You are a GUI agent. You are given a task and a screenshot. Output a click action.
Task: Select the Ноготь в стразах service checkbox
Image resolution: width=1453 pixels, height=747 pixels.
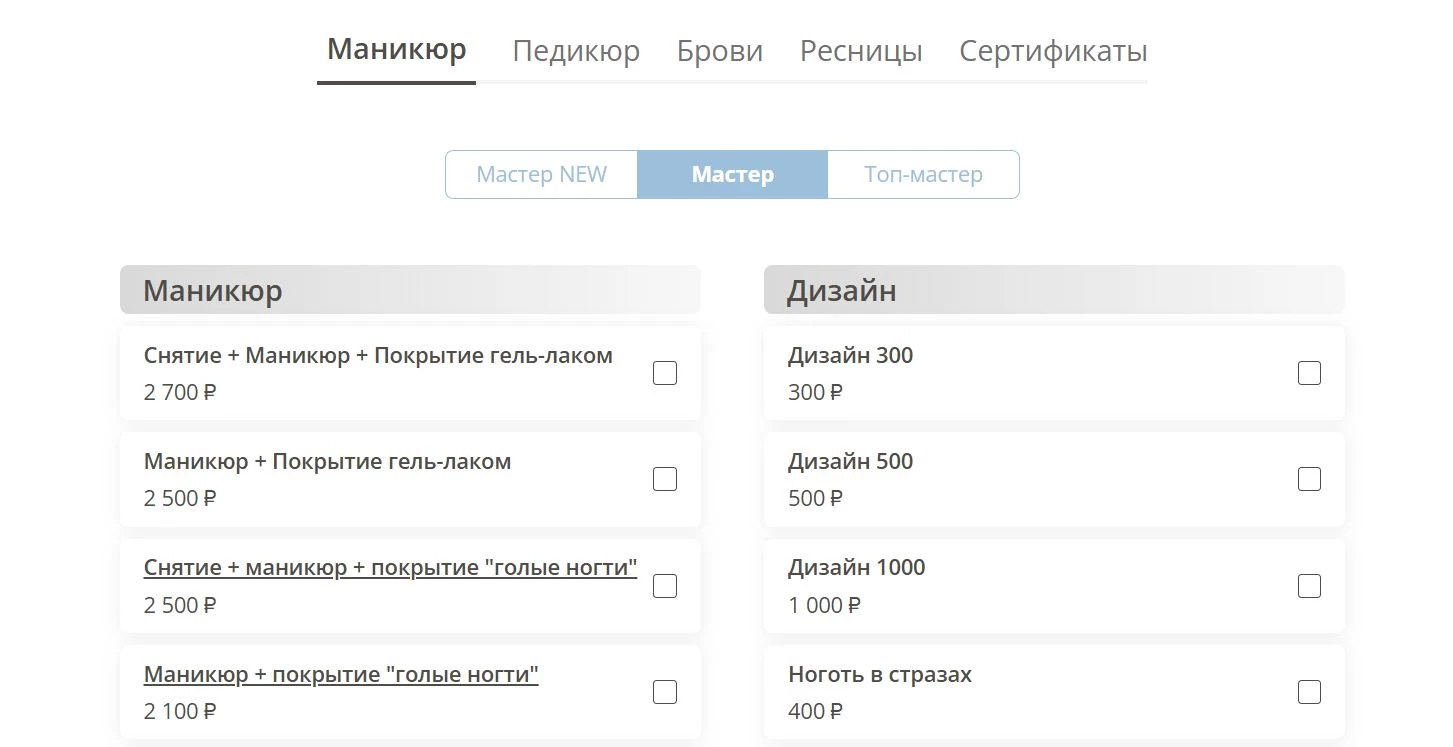(x=1309, y=691)
